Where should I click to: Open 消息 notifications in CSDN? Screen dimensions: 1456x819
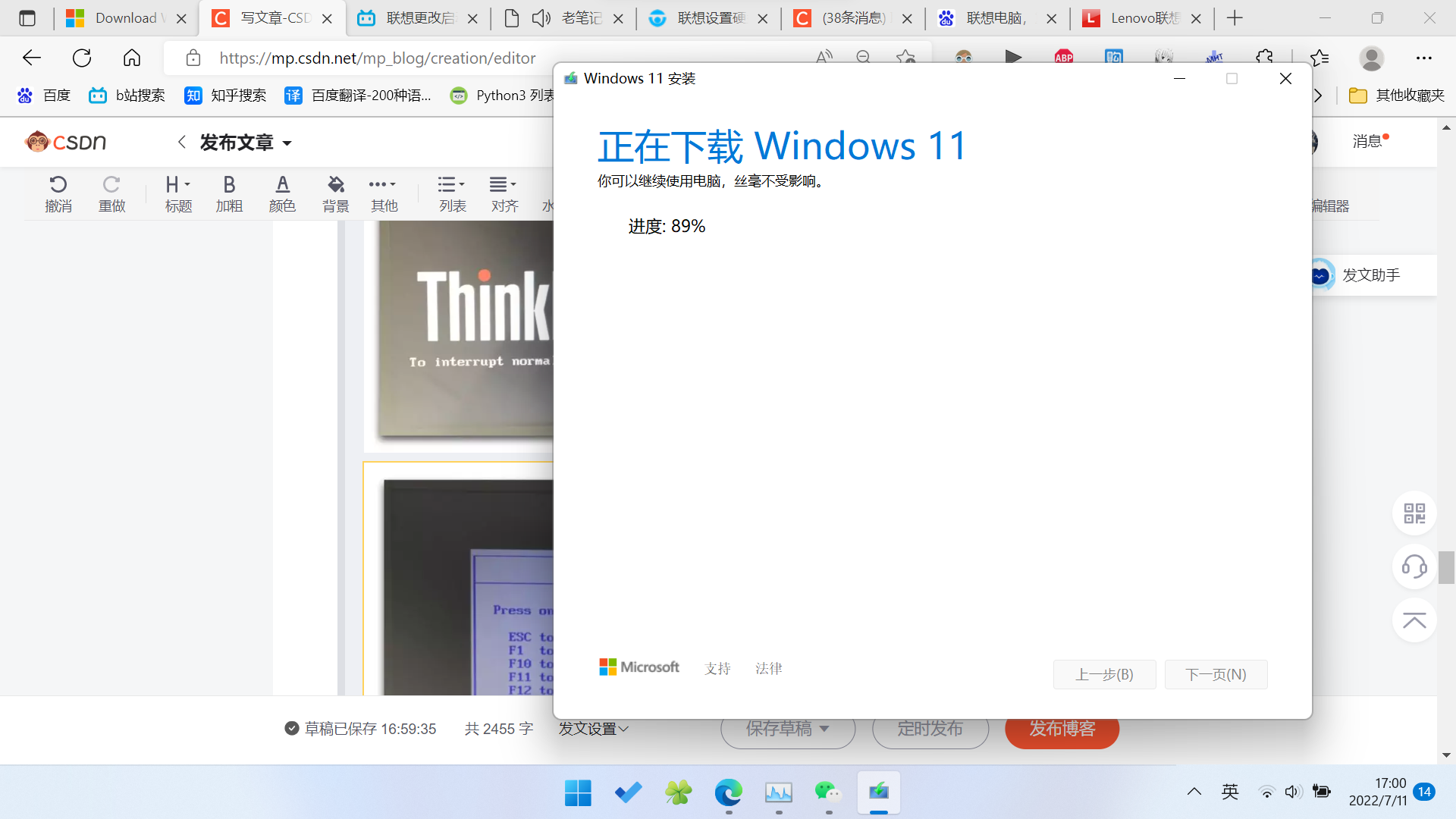click(x=1370, y=141)
